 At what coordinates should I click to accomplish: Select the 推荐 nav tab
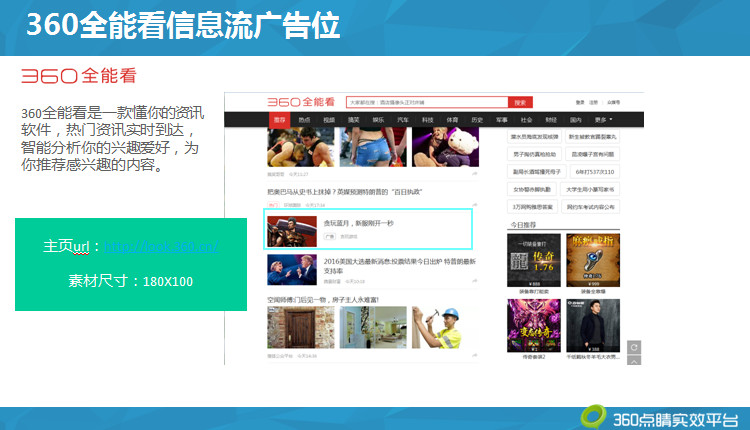tap(279, 120)
